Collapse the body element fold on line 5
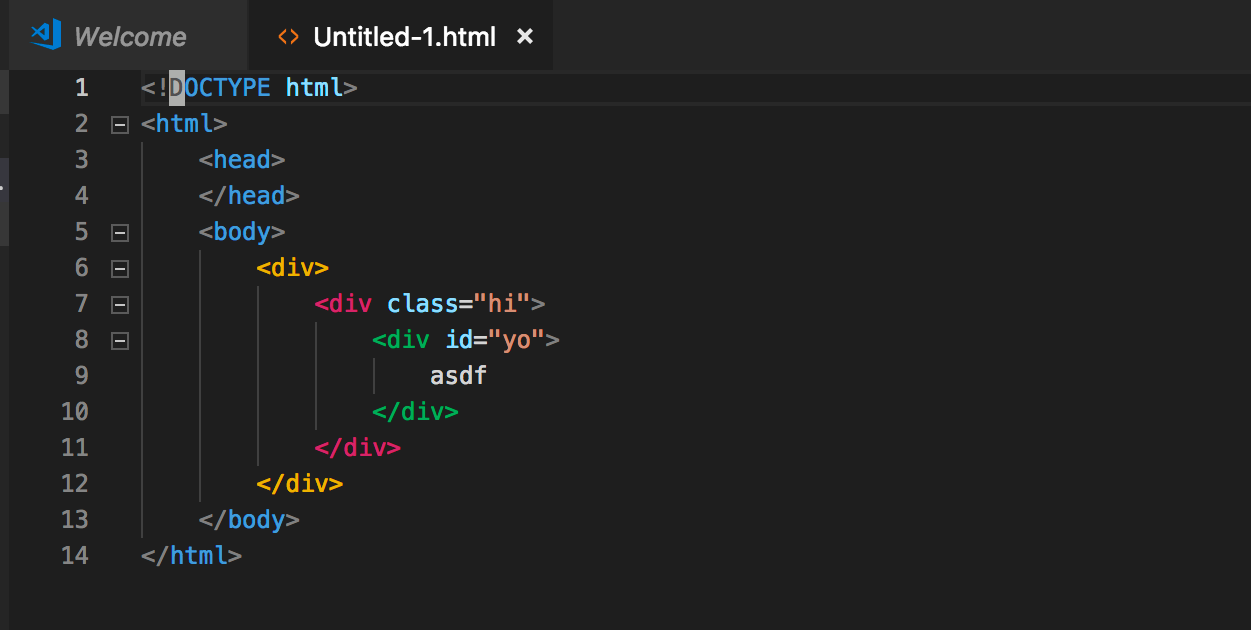1251x630 pixels. [119, 232]
